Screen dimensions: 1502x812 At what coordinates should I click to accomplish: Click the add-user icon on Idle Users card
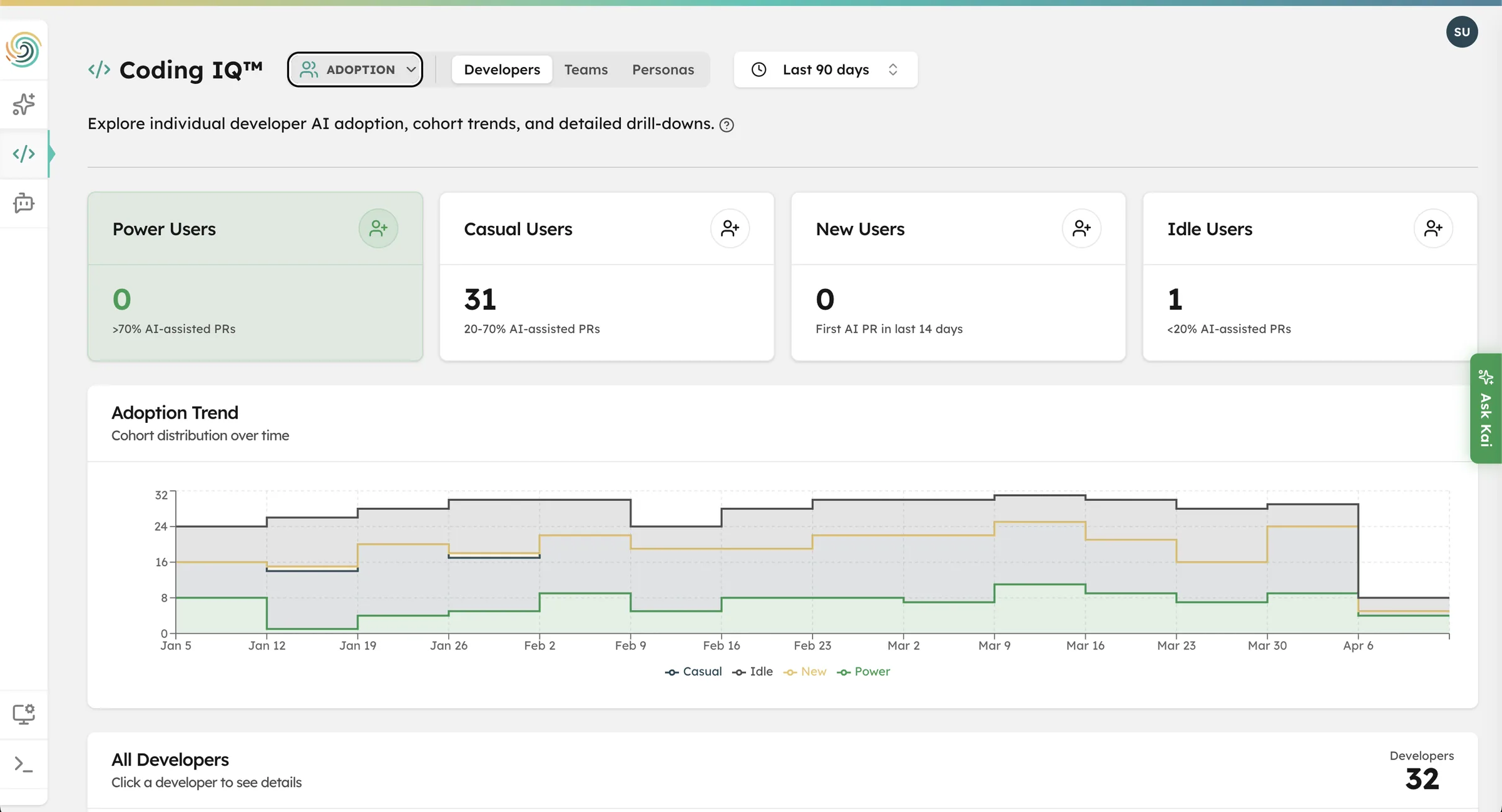point(1434,228)
